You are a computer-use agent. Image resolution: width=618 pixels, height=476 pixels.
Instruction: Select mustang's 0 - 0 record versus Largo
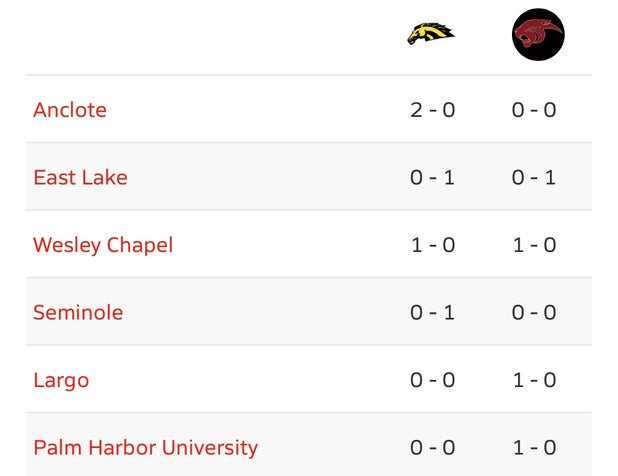(x=432, y=380)
